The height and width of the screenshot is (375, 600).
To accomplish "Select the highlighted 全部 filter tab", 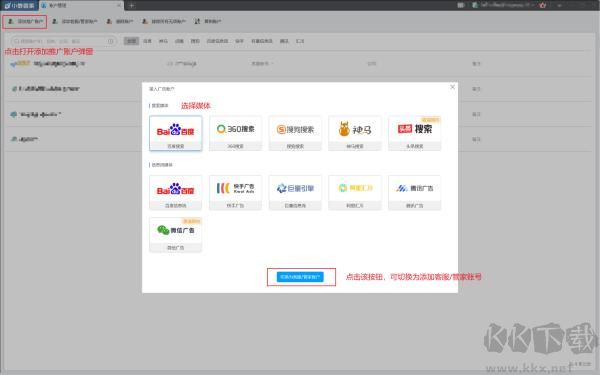I will tap(131, 41).
